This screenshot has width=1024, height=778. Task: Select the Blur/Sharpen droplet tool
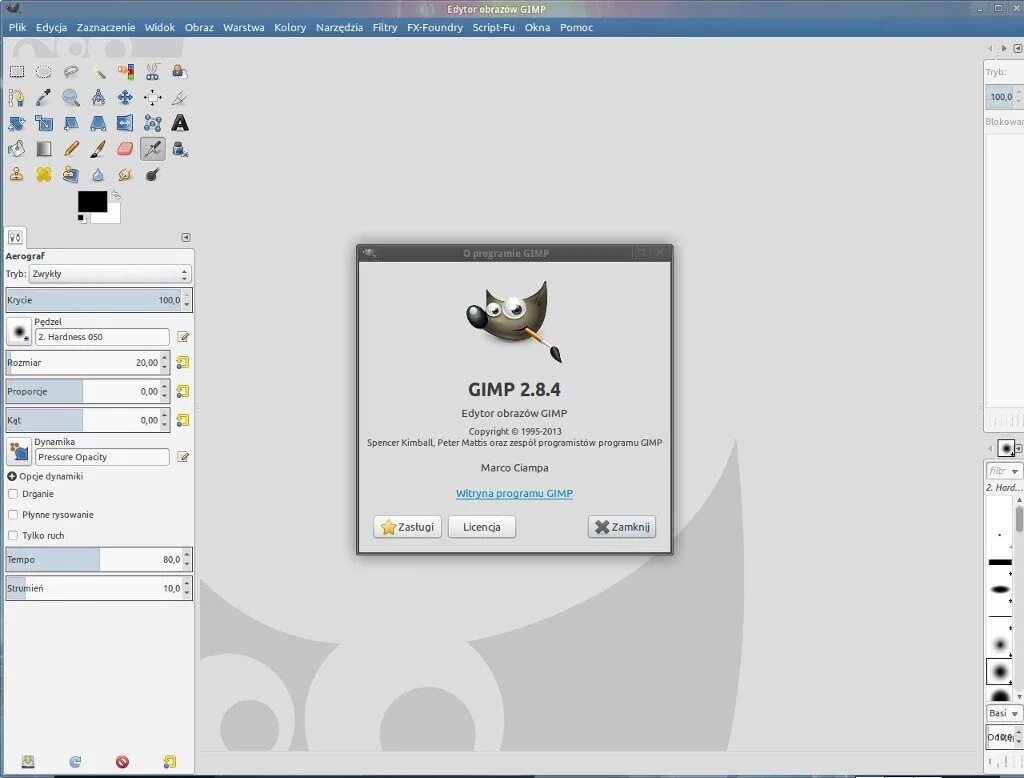click(x=99, y=174)
